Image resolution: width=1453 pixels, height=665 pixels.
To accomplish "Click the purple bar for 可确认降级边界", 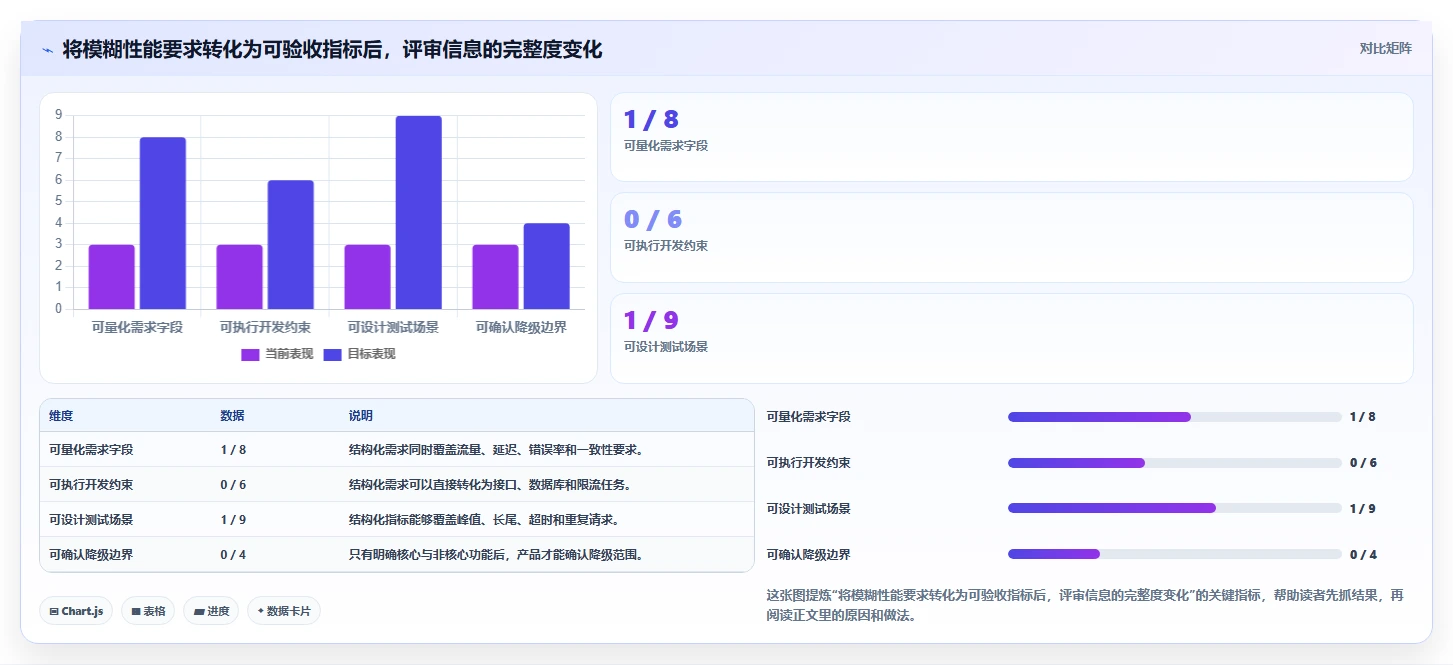I will (495, 277).
